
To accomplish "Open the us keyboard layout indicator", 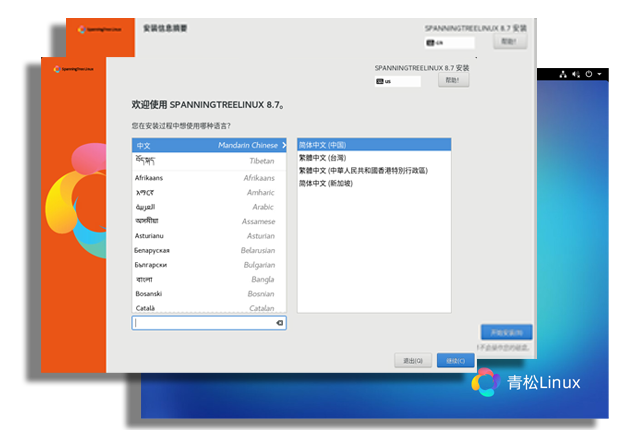I will (398, 81).
